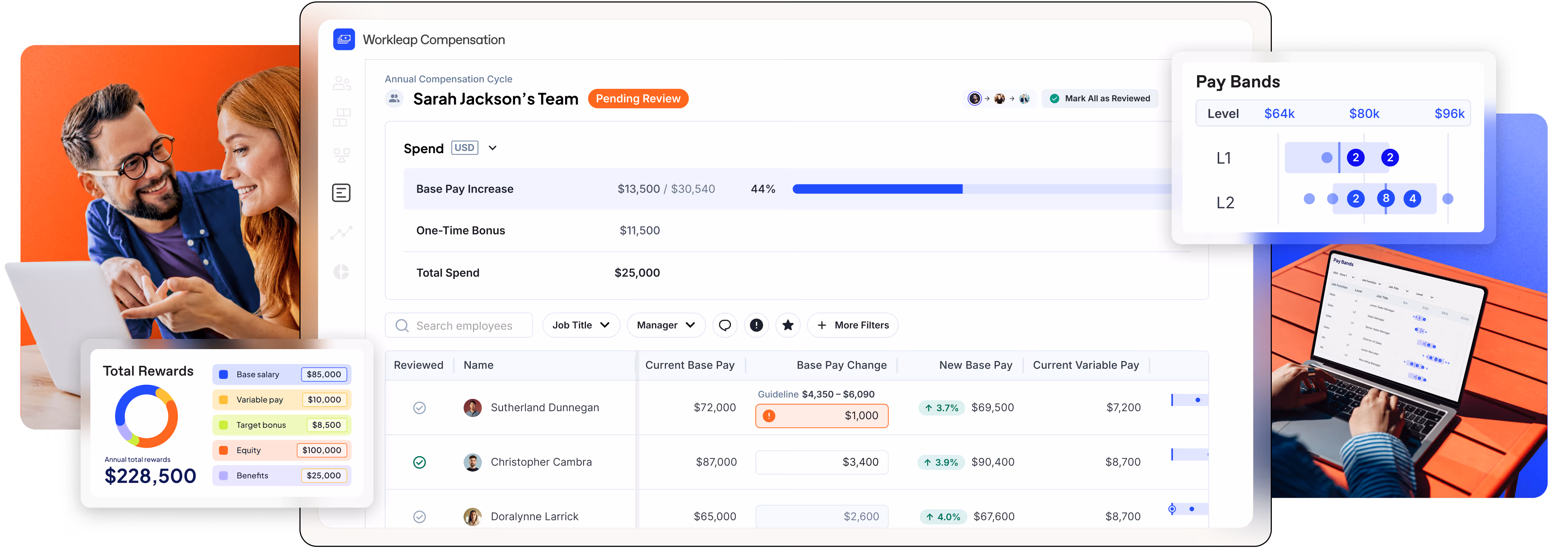Click the $8,500 Target bonus value

(x=326, y=425)
